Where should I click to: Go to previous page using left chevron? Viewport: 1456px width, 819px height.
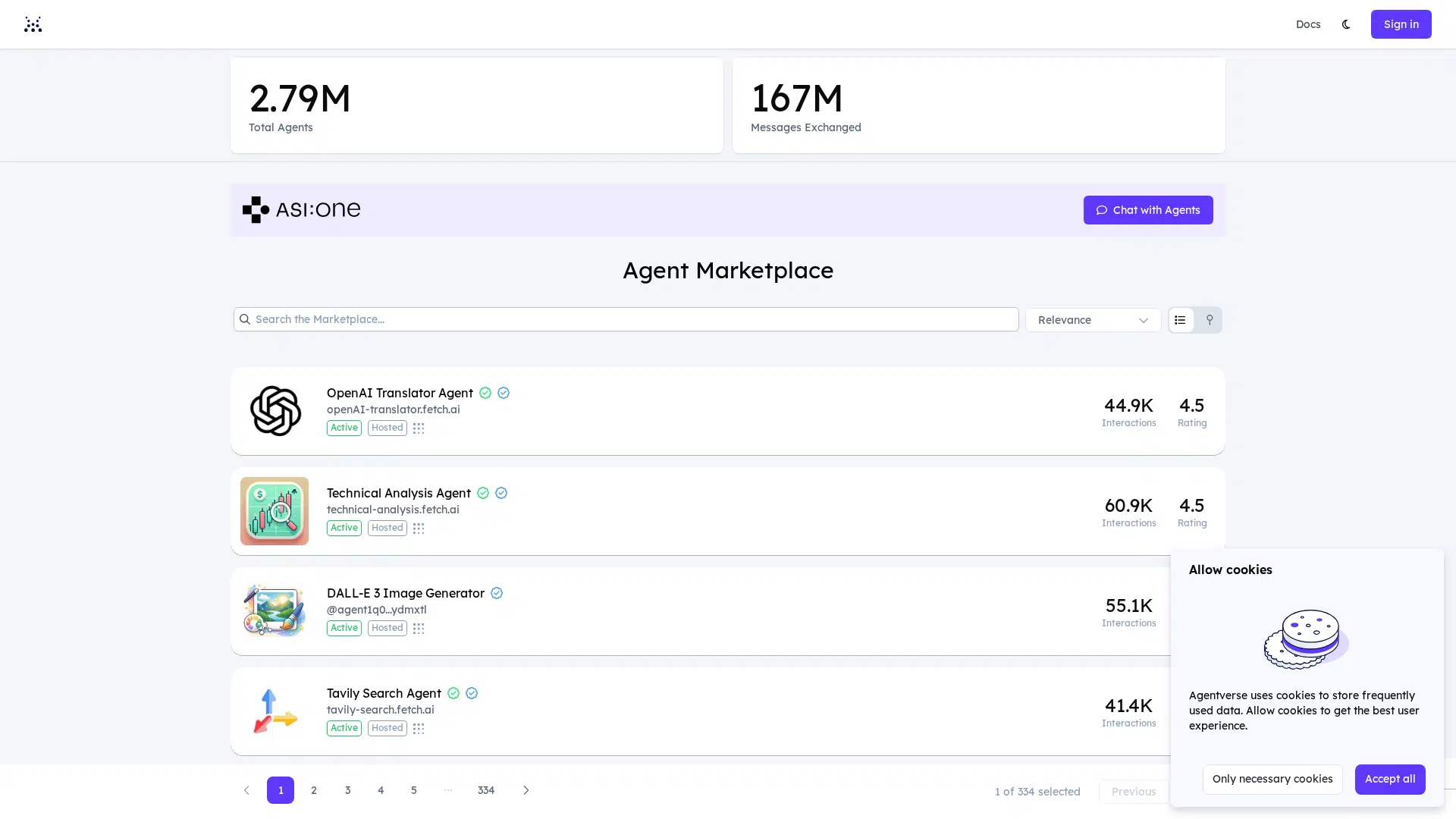tap(246, 790)
